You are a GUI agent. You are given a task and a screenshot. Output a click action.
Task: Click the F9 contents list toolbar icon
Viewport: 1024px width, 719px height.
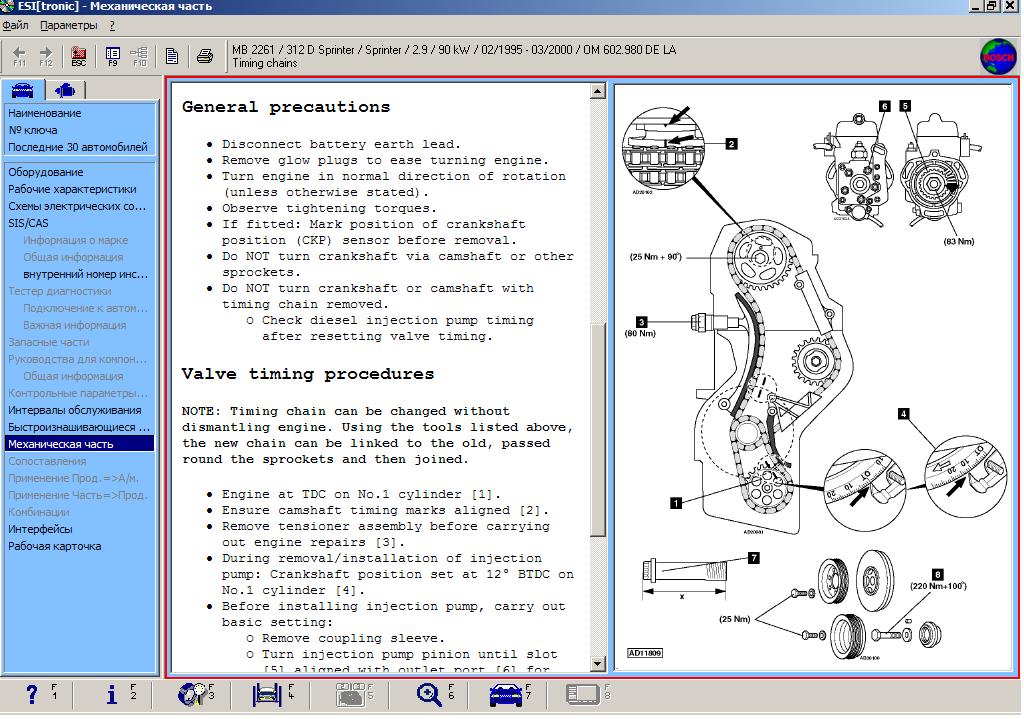click(x=112, y=56)
